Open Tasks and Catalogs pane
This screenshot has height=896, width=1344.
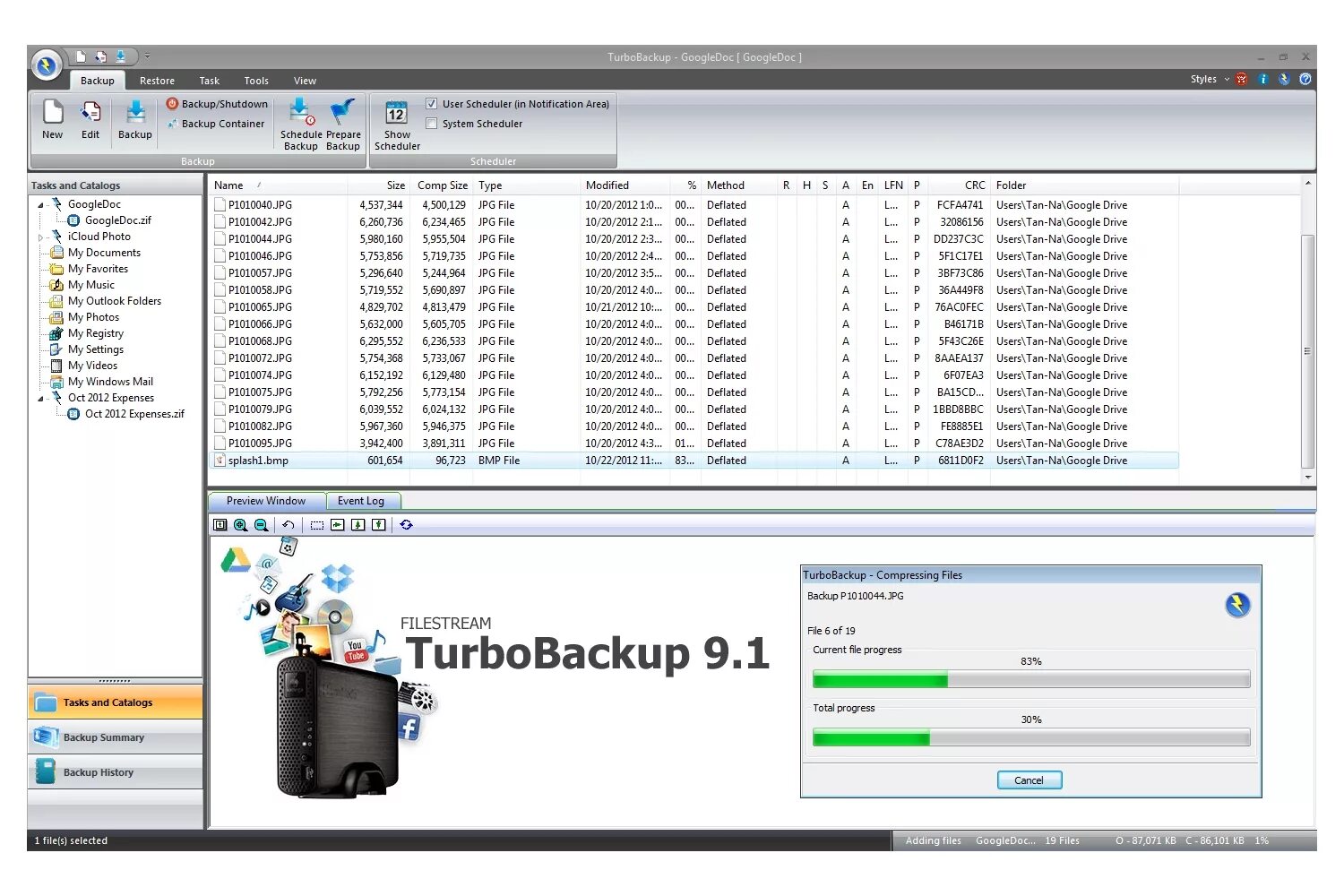point(115,702)
